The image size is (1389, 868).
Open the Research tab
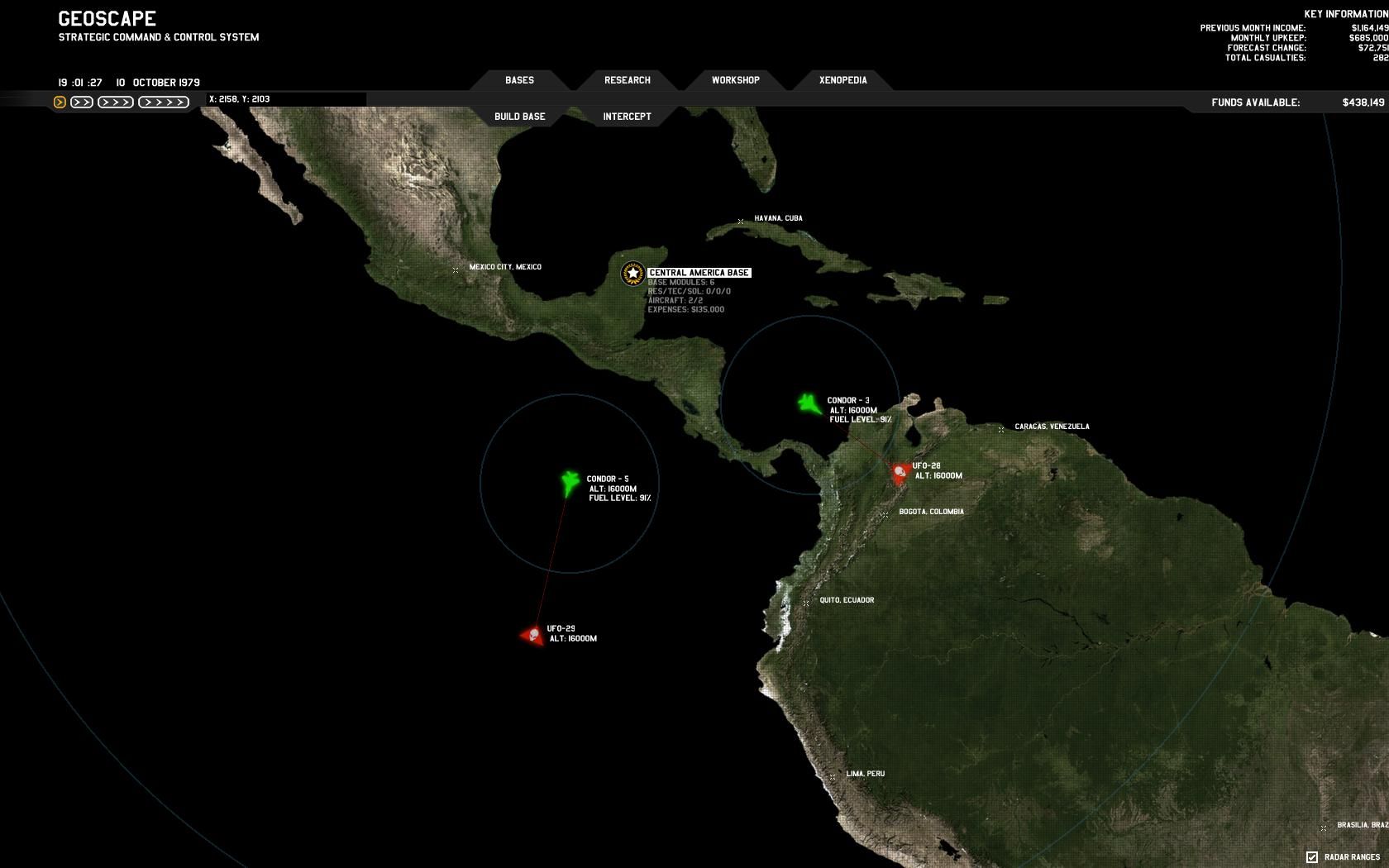point(627,80)
